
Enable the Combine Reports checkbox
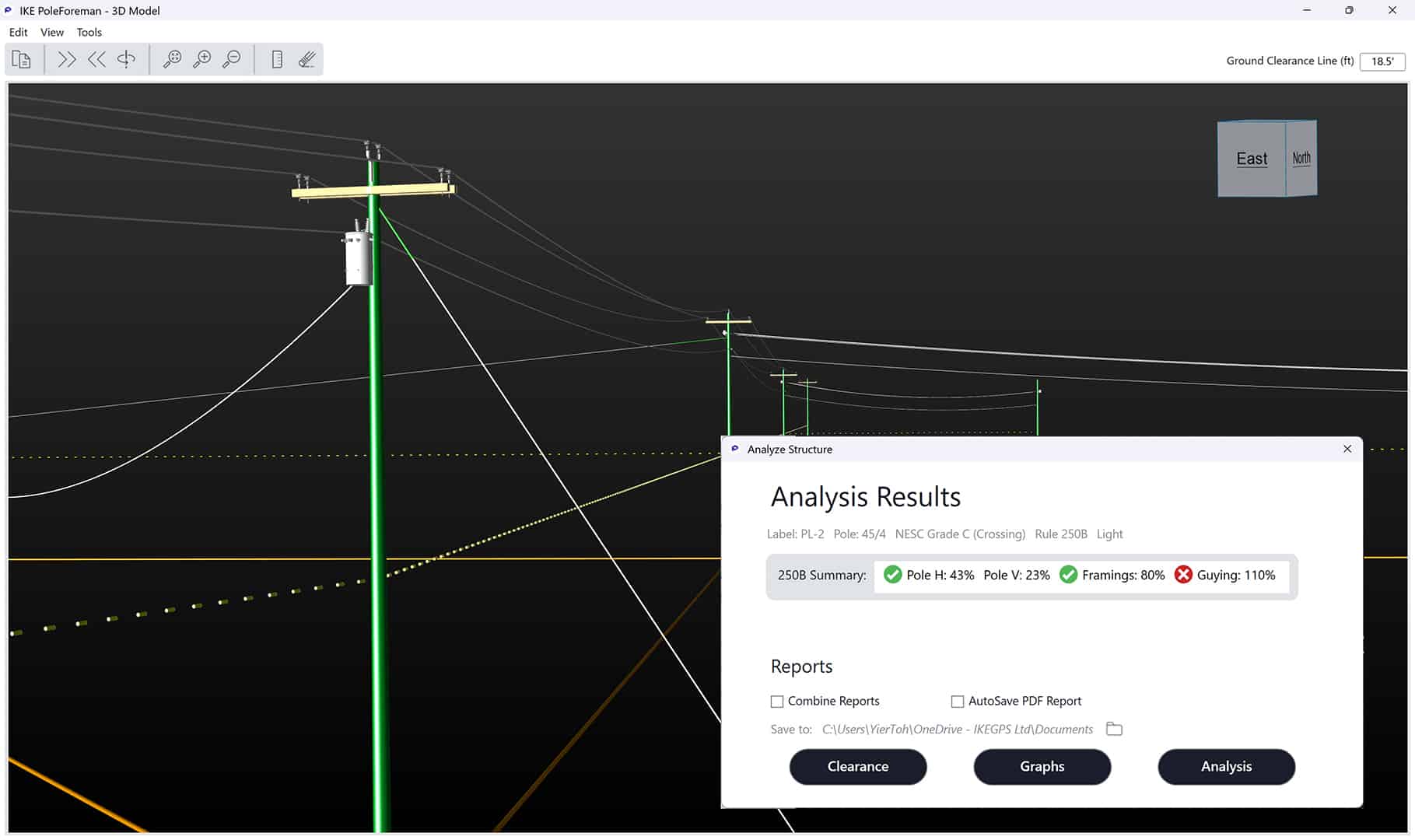(777, 702)
